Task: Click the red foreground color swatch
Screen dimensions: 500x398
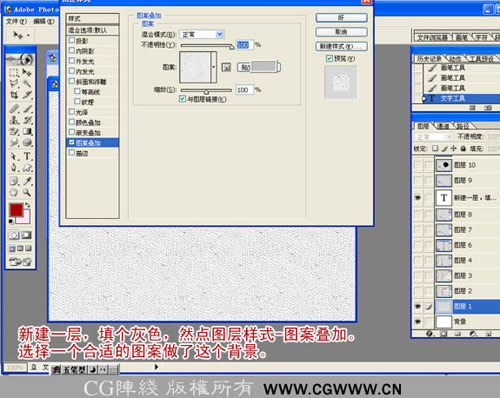Action: click(x=16, y=210)
